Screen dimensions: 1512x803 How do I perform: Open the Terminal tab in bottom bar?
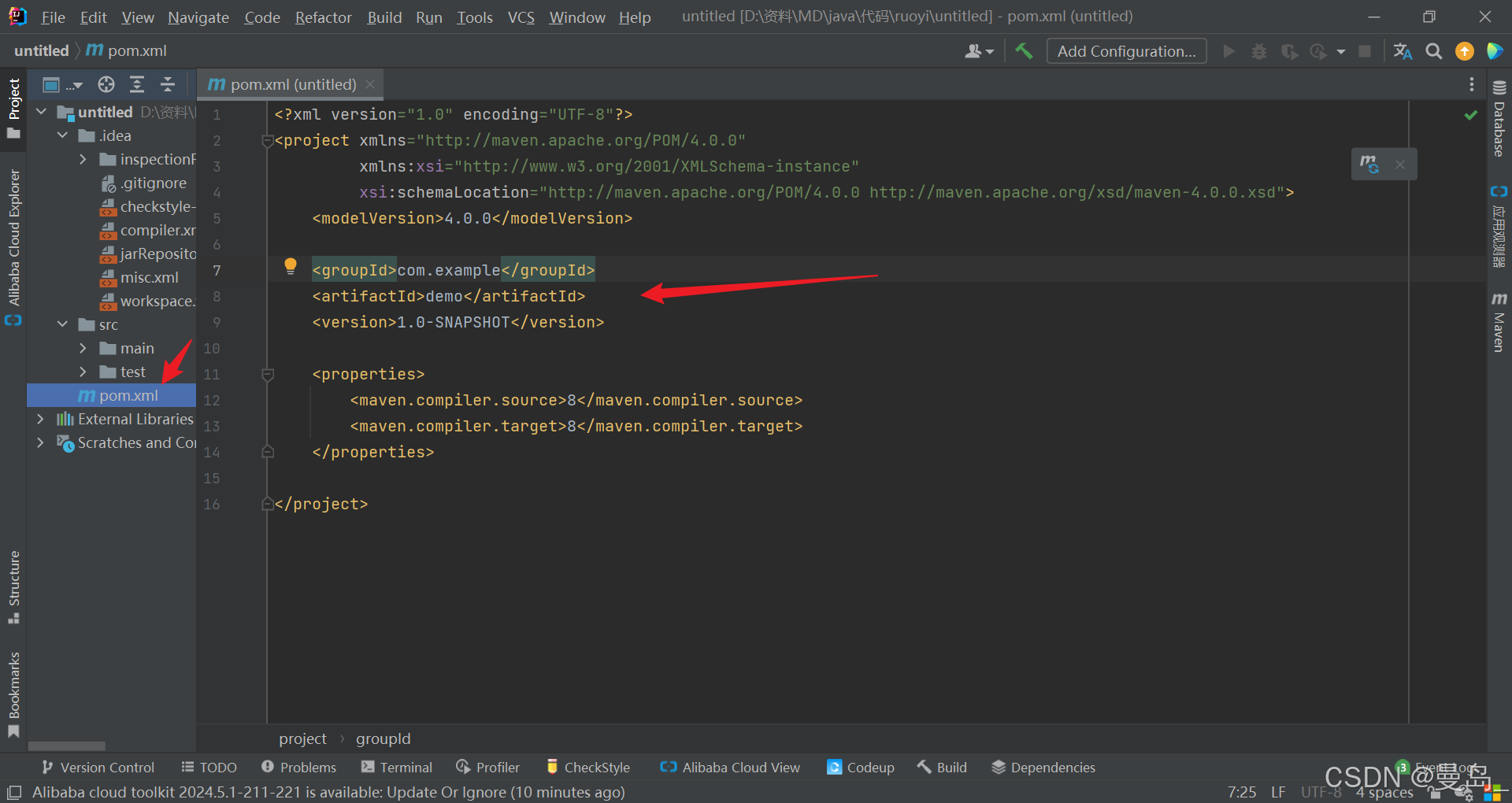397,767
